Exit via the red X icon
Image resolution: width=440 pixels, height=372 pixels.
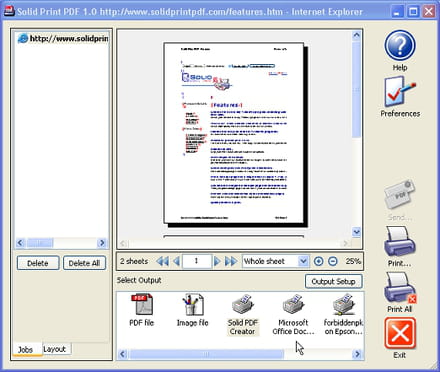pos(400,333)
